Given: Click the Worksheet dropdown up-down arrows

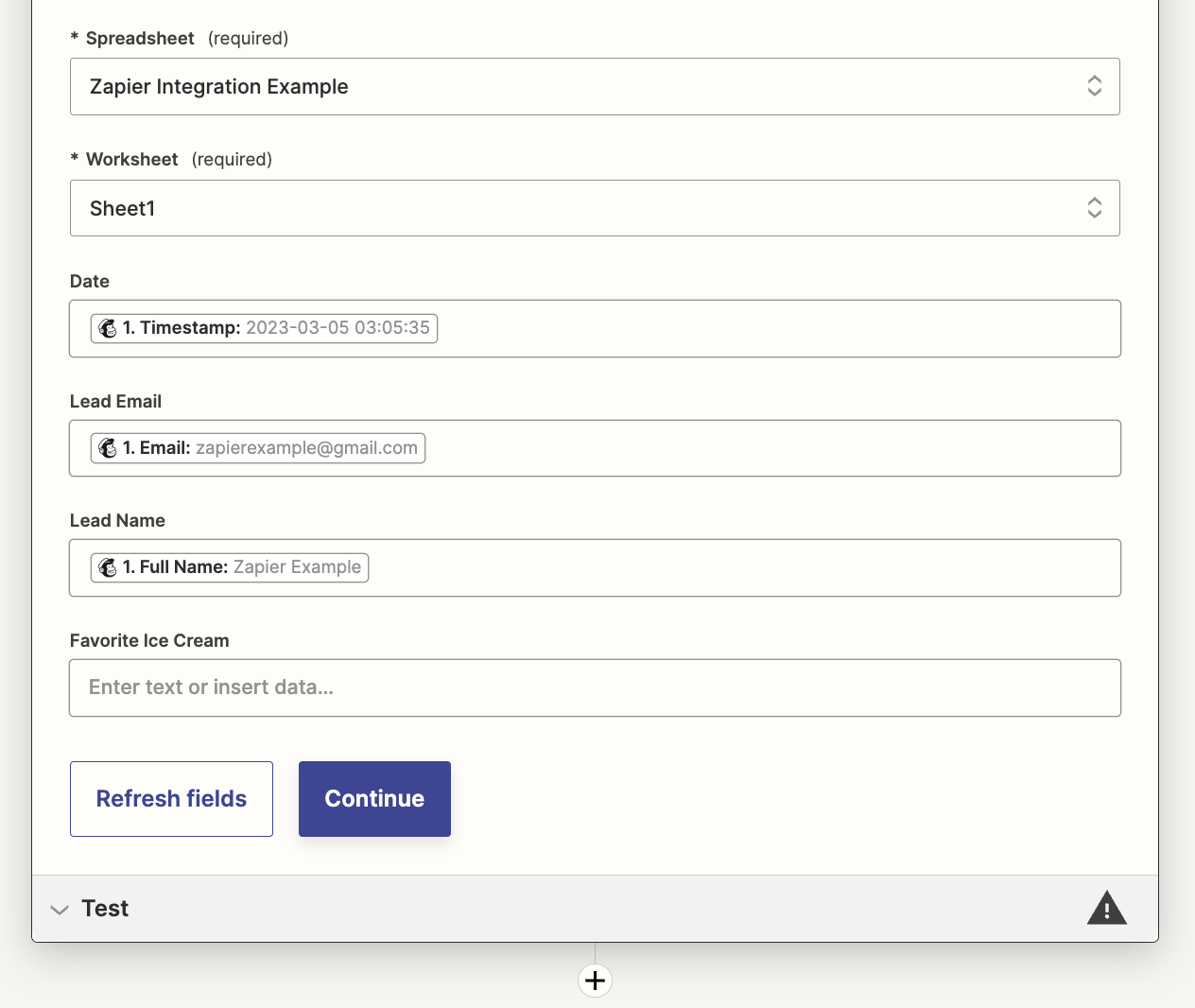Looking at the screenshot, I should point(1094,208).
